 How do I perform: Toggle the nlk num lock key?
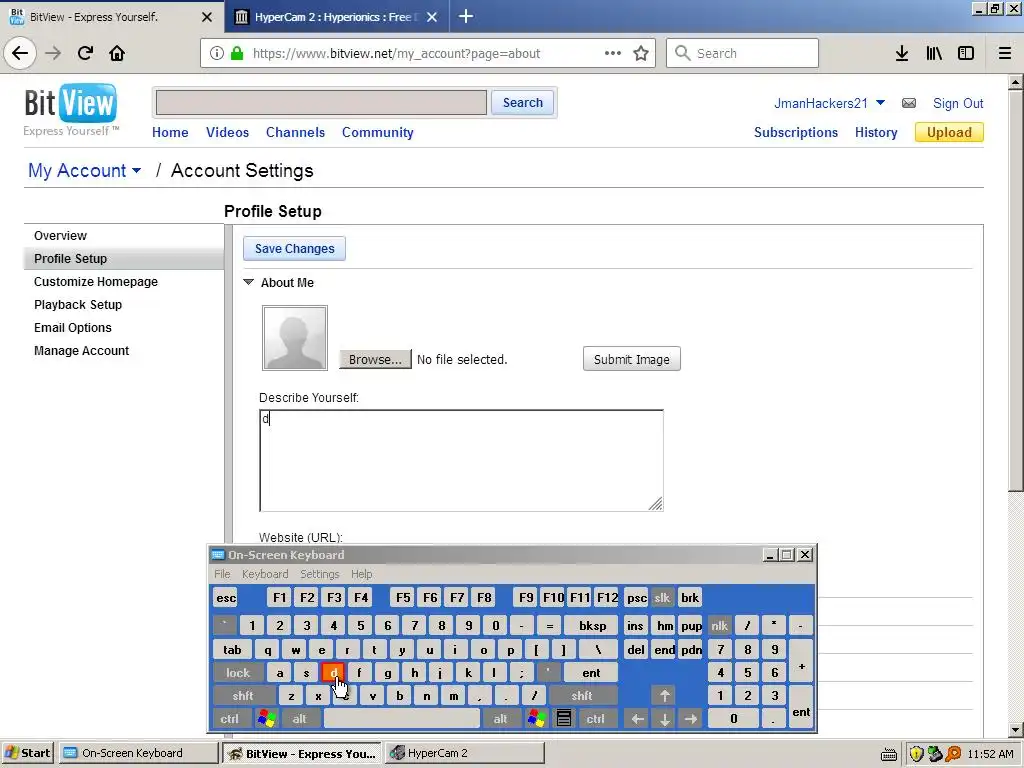719,626
